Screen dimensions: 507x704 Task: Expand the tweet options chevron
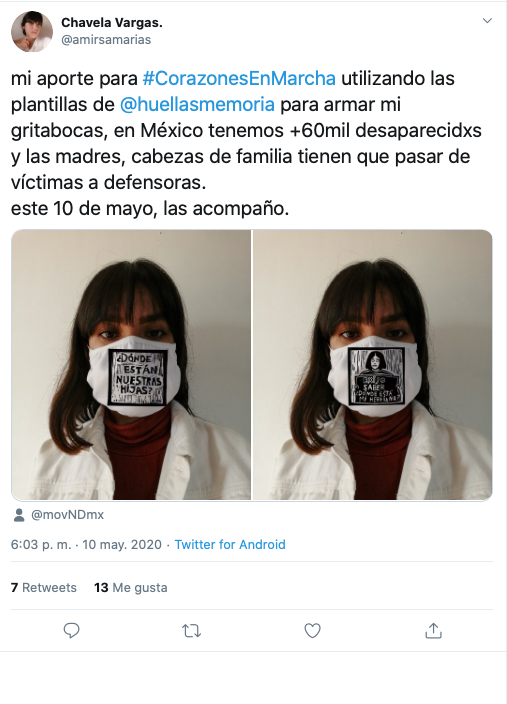[487, 21]
